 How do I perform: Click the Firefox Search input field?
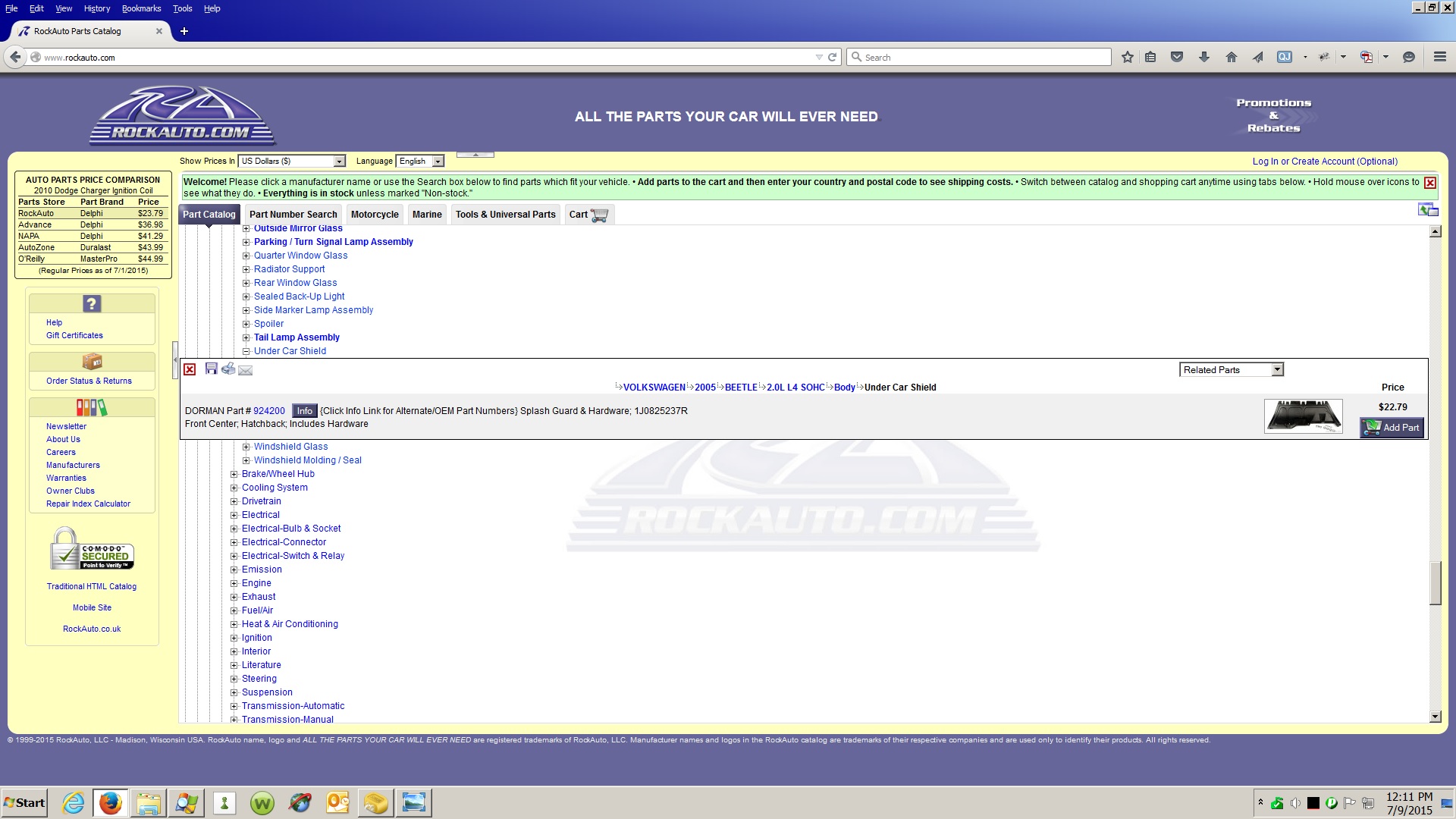tap(978, 57)
